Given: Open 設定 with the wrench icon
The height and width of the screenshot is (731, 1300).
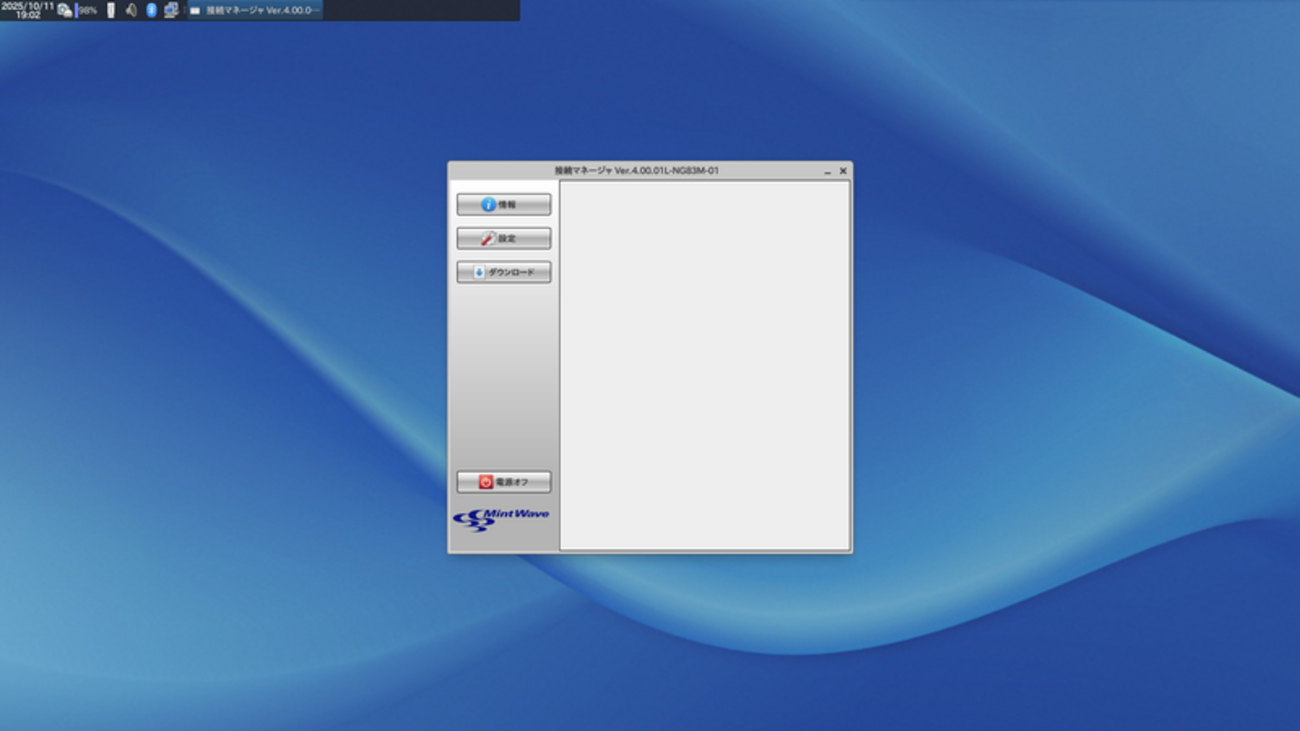Looking at the screenshot, I should click(x=503, y=239).
